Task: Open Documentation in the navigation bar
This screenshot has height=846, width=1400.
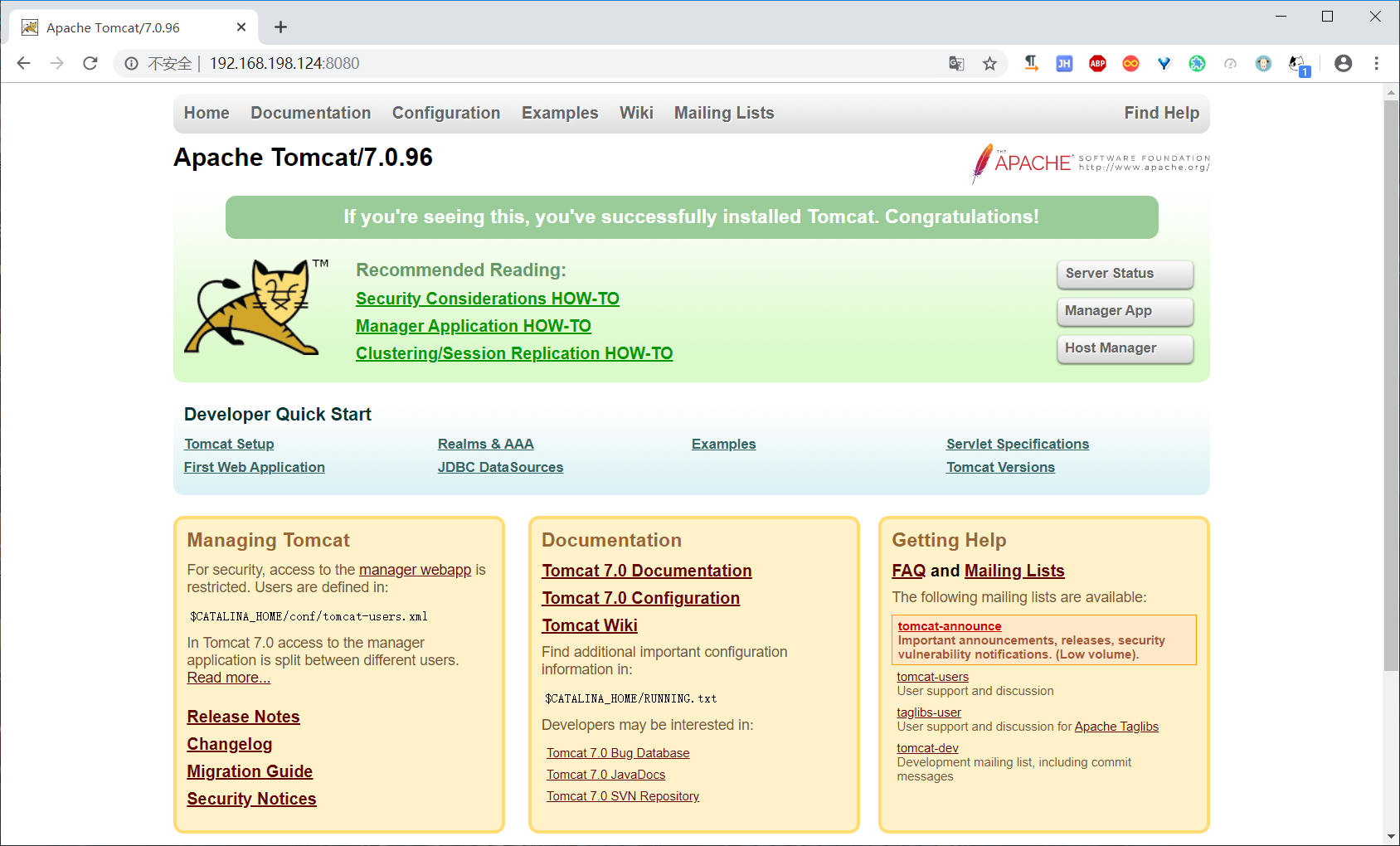Action: (x=311, y=113)
